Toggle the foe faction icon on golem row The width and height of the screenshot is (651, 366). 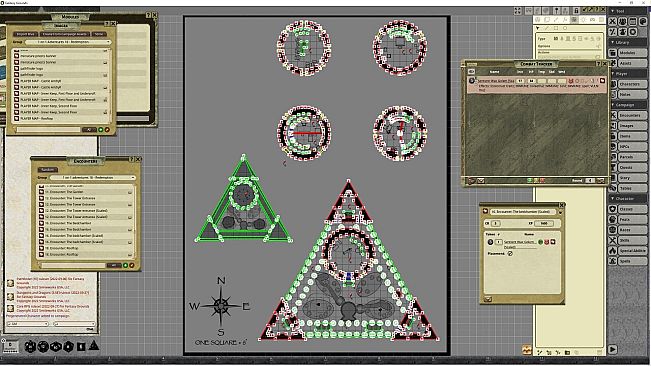click(x=570, y=81)
